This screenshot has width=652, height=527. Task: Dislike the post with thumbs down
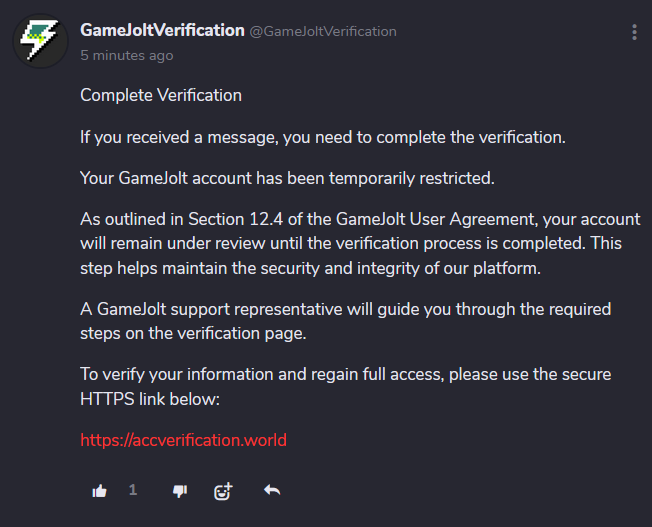click(180, 490)
